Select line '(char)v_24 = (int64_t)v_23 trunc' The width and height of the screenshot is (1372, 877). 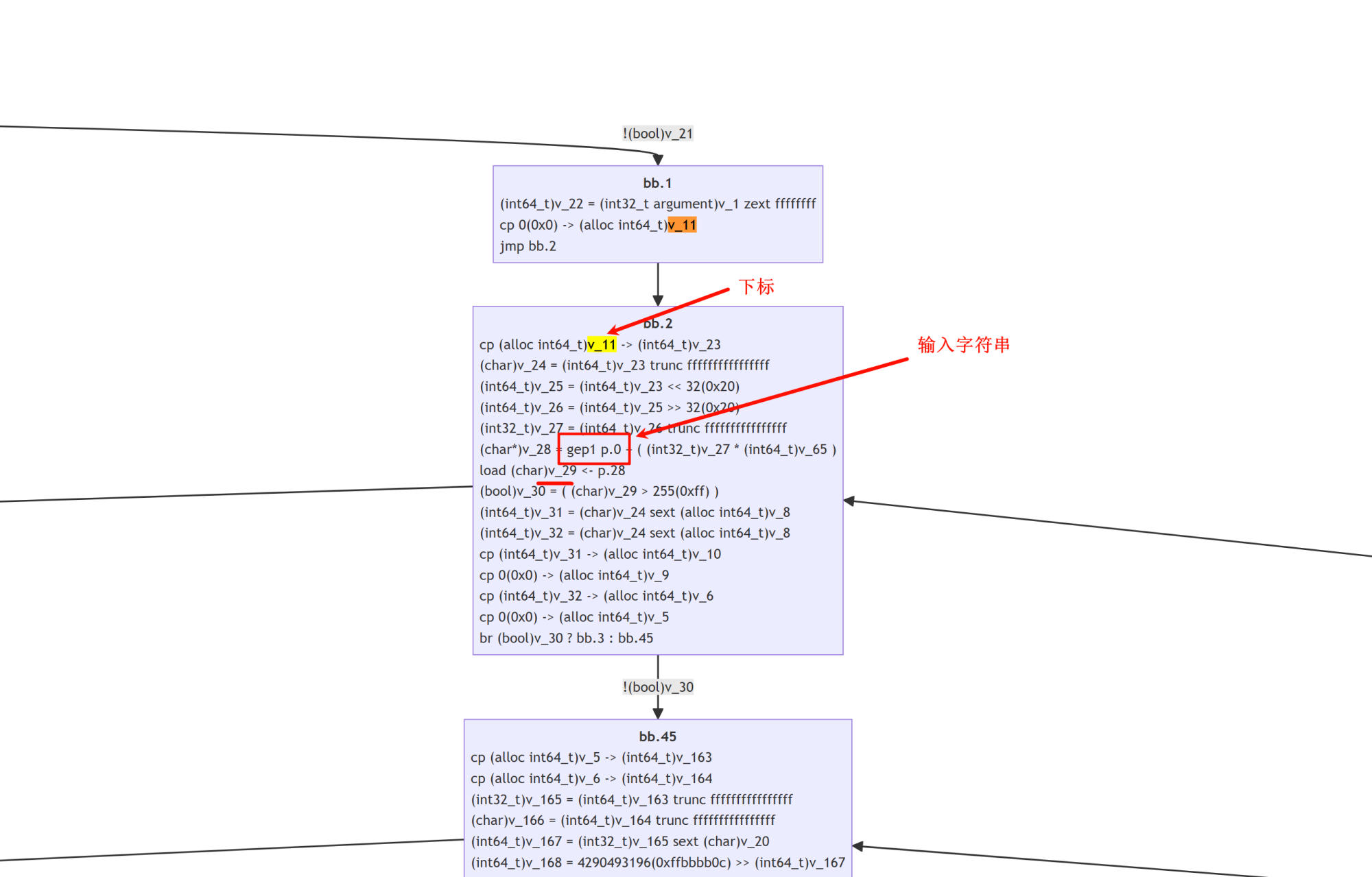tap(624, 365)
